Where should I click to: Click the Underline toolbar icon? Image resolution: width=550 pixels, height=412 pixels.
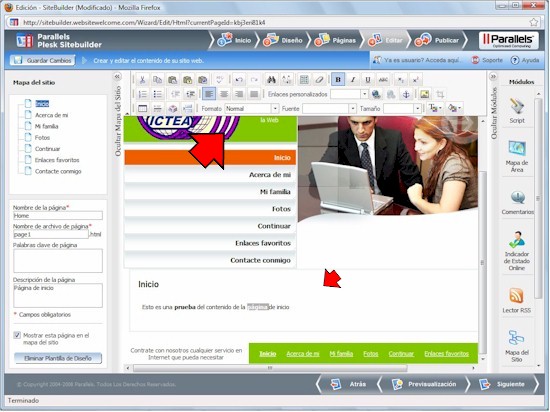pyautogui.click(x=368, y=80)
